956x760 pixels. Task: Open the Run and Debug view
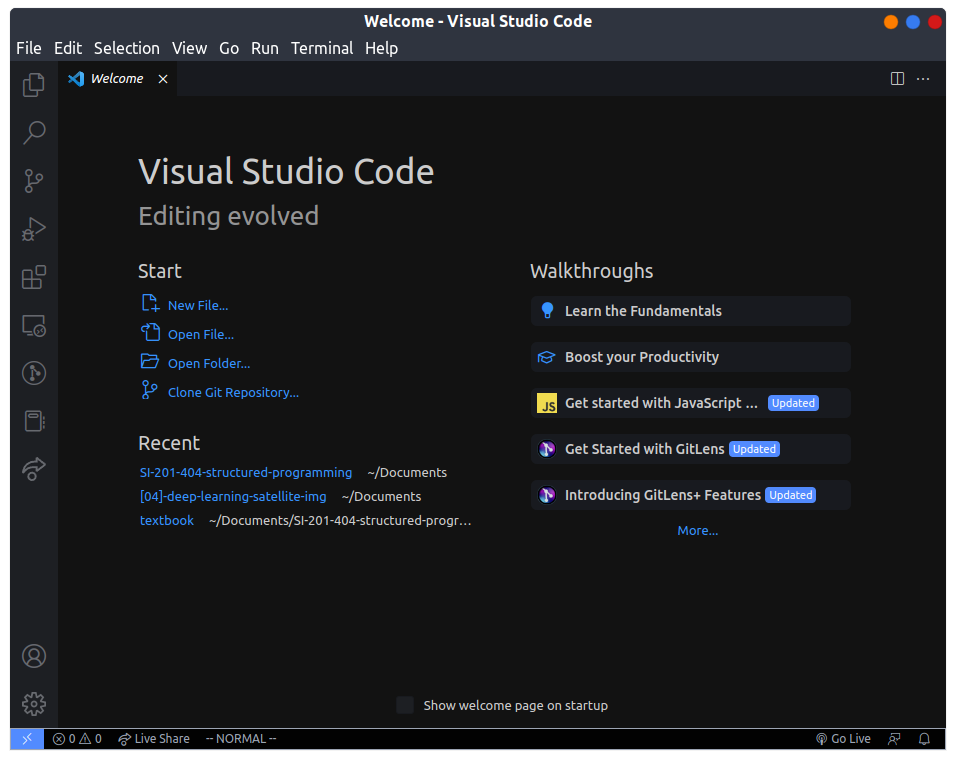[x=34, y=229]
